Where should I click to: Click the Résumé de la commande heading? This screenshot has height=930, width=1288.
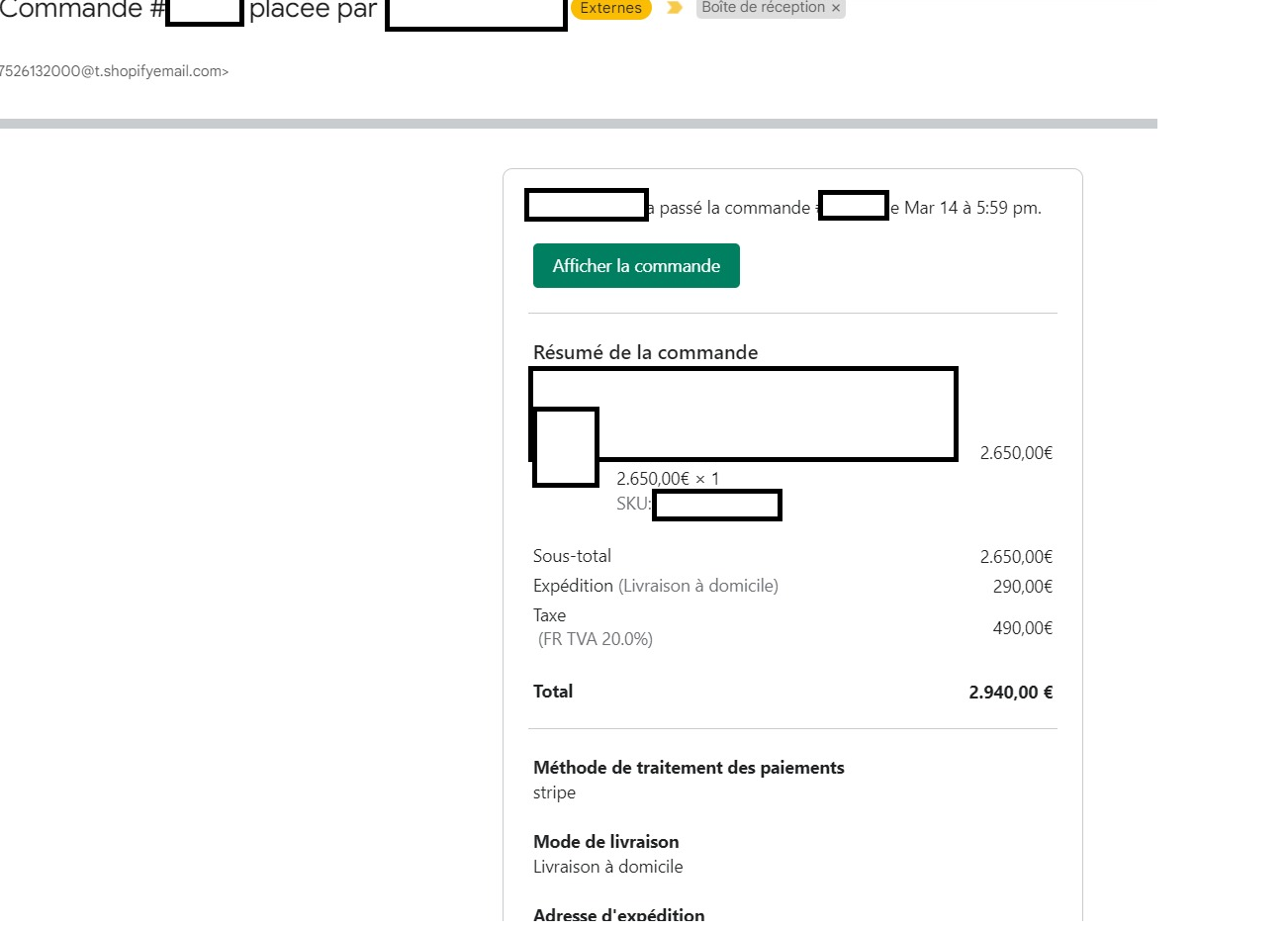645,352
